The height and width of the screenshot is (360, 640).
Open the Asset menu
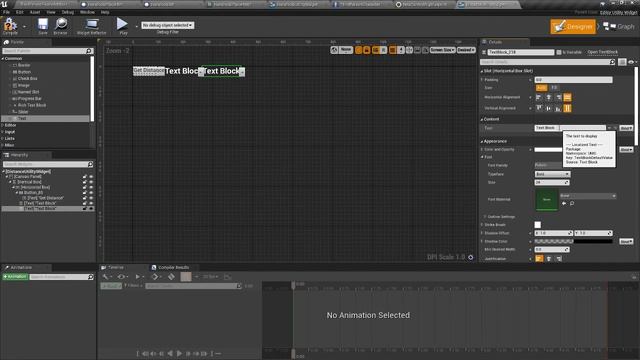pyautogui.click(x=35, y=12)
